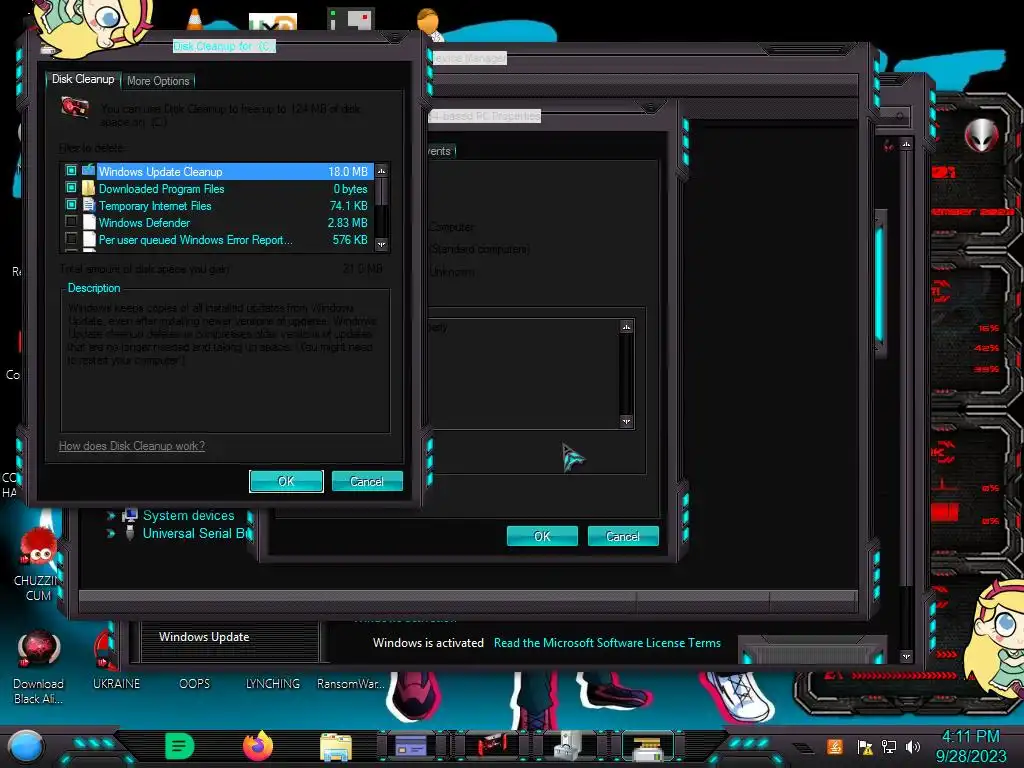
Task: Open the LYNCHING desktop shortcut
Action: click(x=273, y=684)
